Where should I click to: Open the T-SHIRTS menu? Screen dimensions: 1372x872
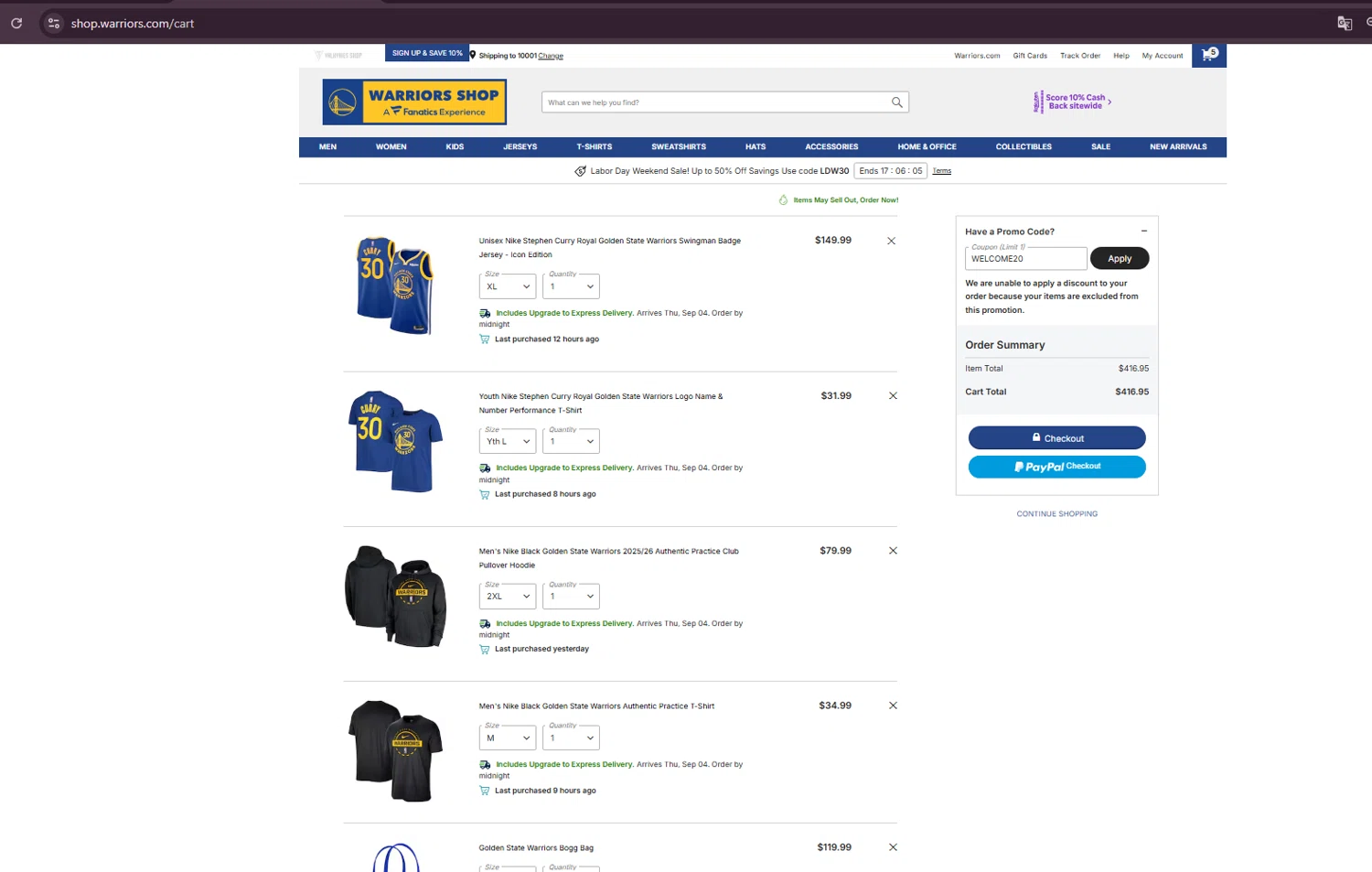(x=595, y=146)
